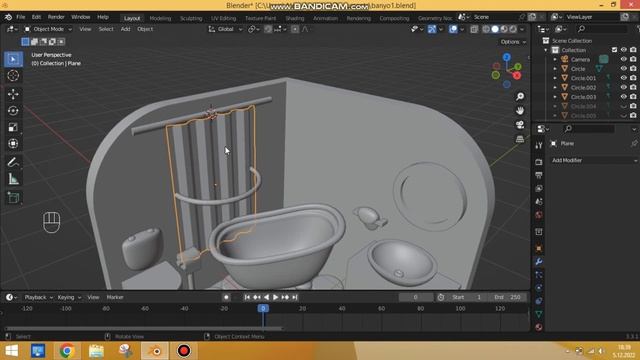This screenshot has height=360, width=640.
Task: Select the Select Box tool
Action: tap(13, 60)
